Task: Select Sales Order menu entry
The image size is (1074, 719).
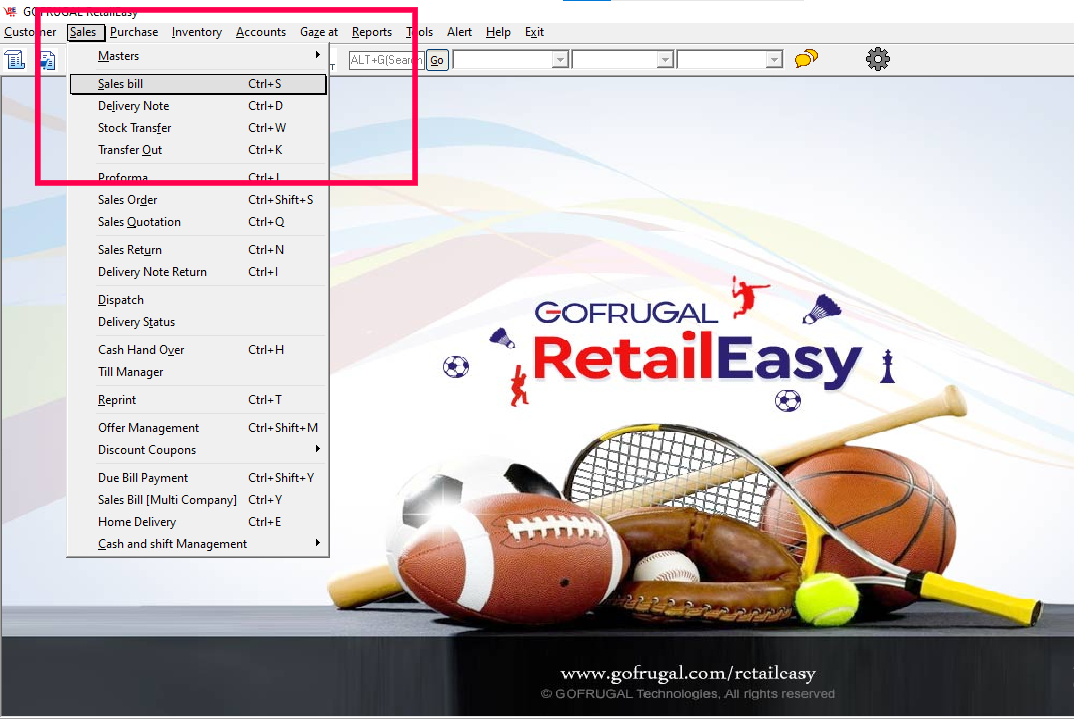Action: [x=198, y=200]
